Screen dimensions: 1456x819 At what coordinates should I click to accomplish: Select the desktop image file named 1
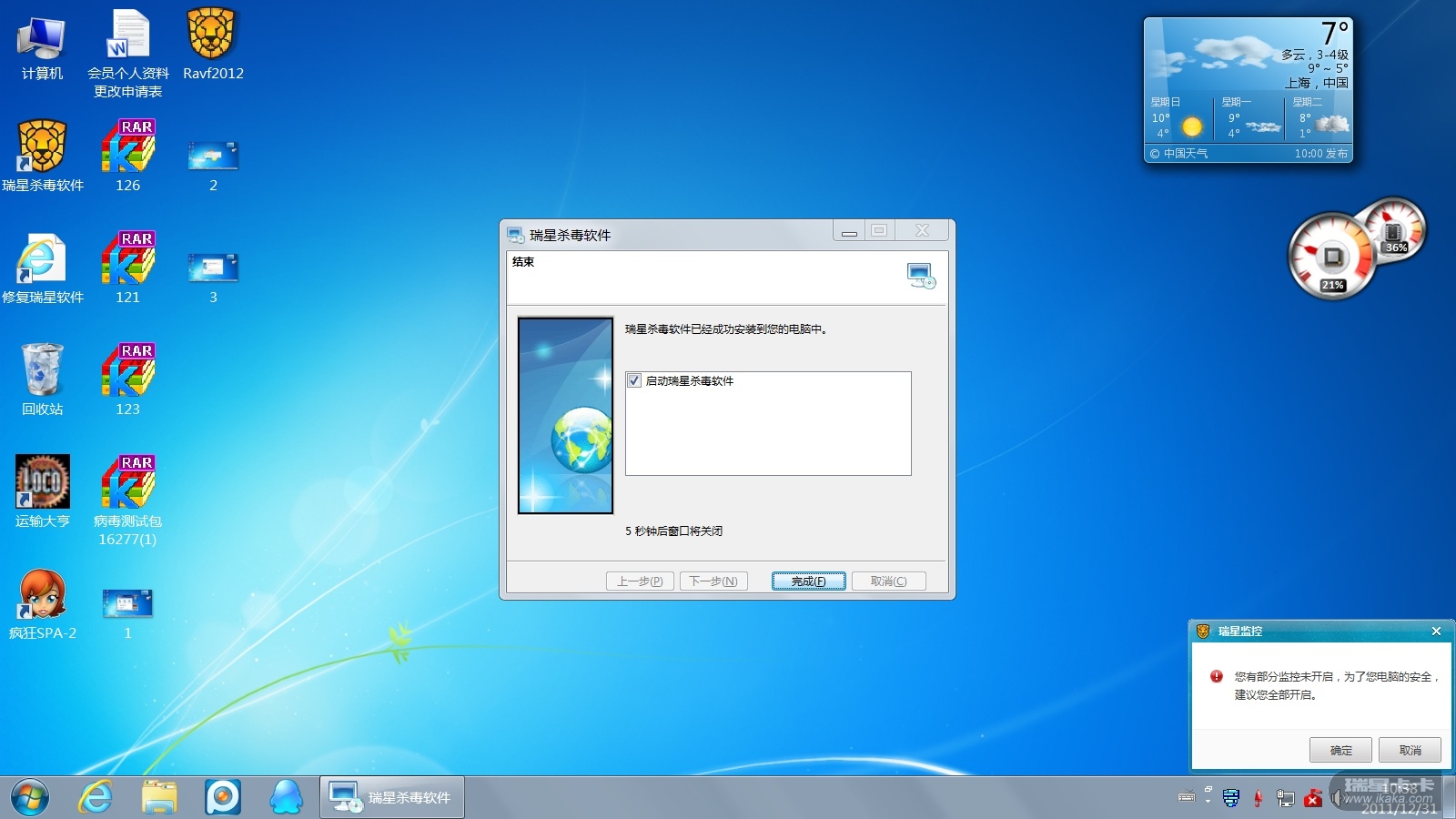click(x=127, y=613)
